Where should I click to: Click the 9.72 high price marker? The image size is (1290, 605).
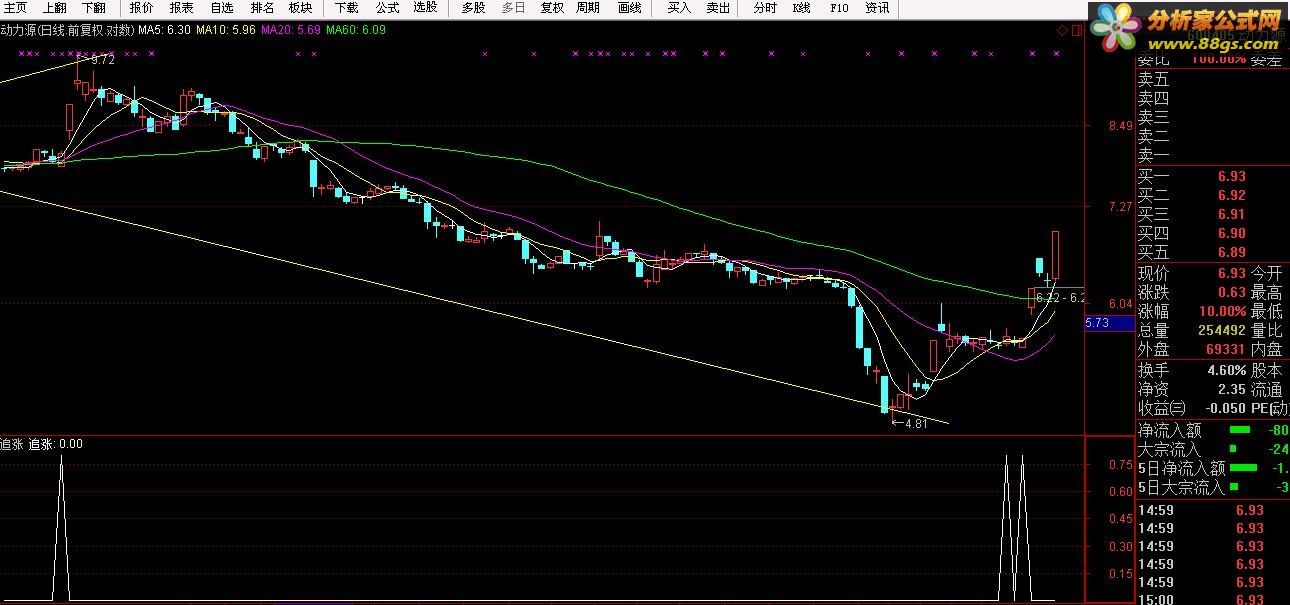click(102, 60)
